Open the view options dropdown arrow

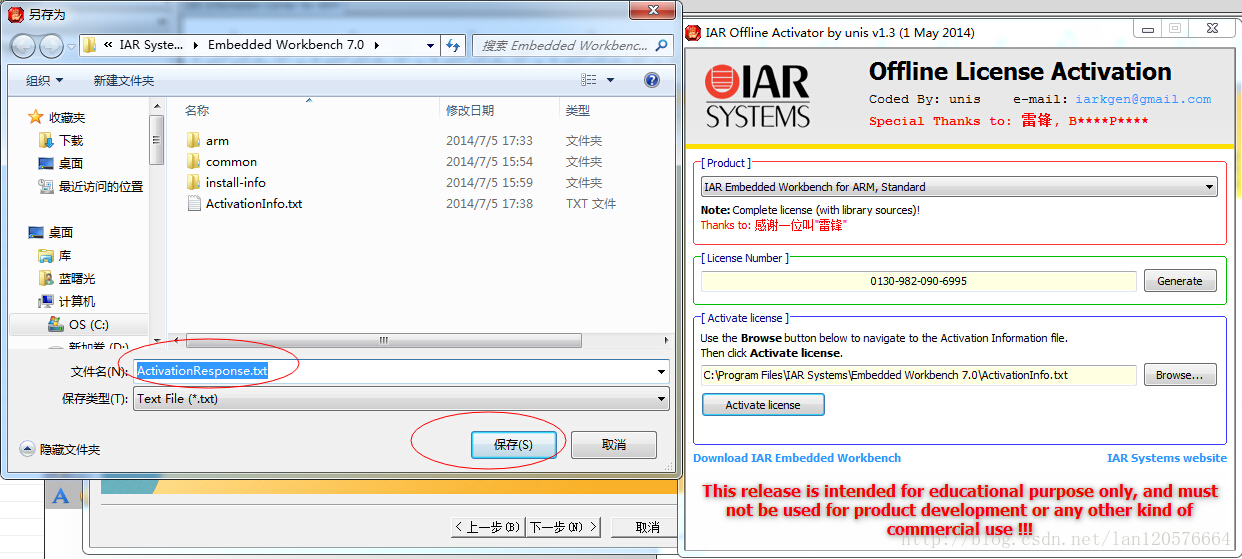[x=610, y=80]
